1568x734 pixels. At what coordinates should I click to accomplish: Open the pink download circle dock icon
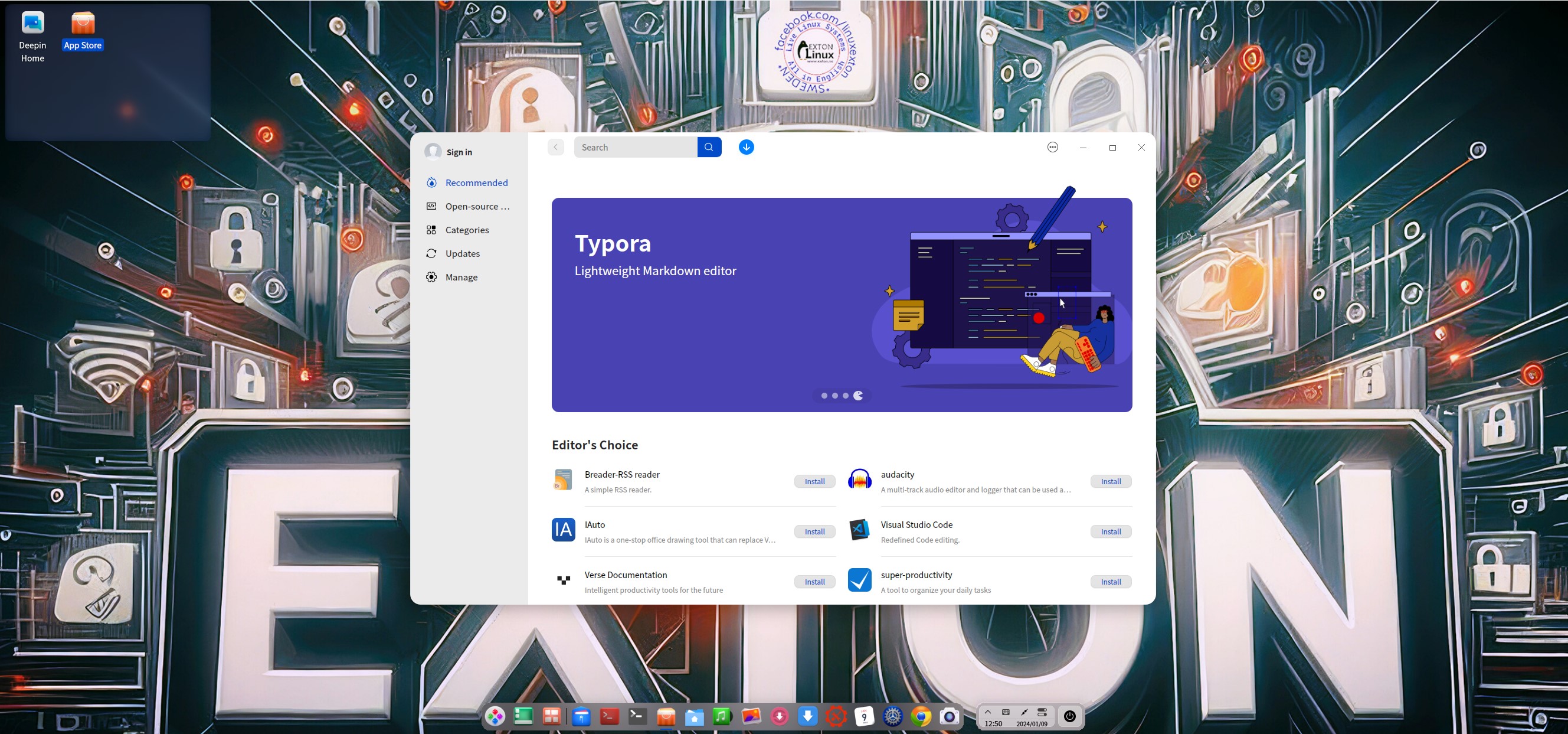click(x=779, y=716)
